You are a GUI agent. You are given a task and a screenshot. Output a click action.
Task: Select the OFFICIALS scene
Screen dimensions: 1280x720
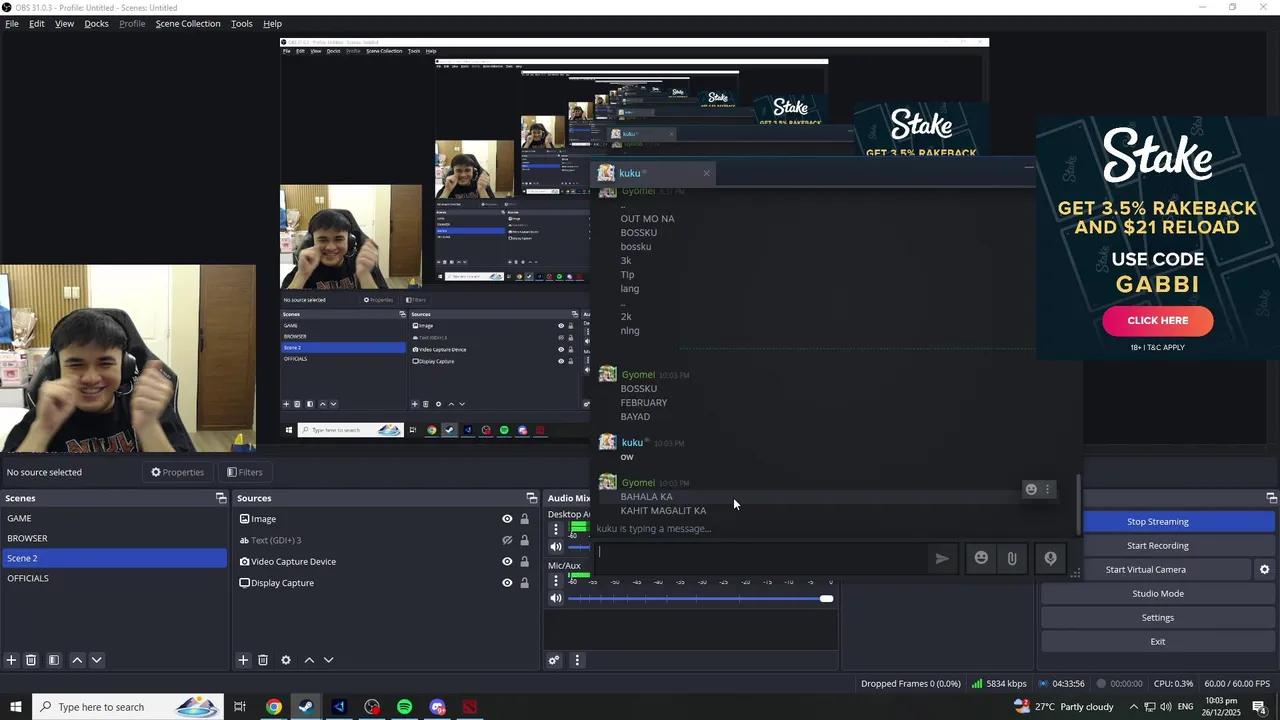pos(114,578)
